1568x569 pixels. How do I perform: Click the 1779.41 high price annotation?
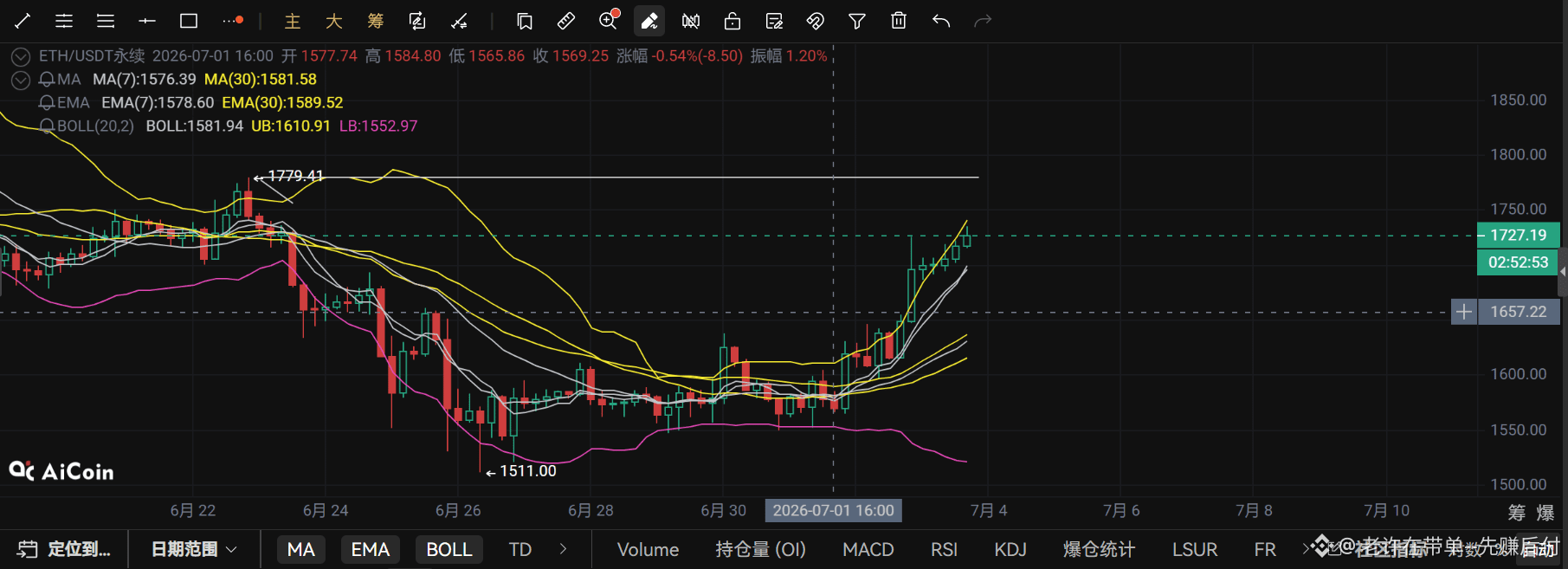(295, 176)
